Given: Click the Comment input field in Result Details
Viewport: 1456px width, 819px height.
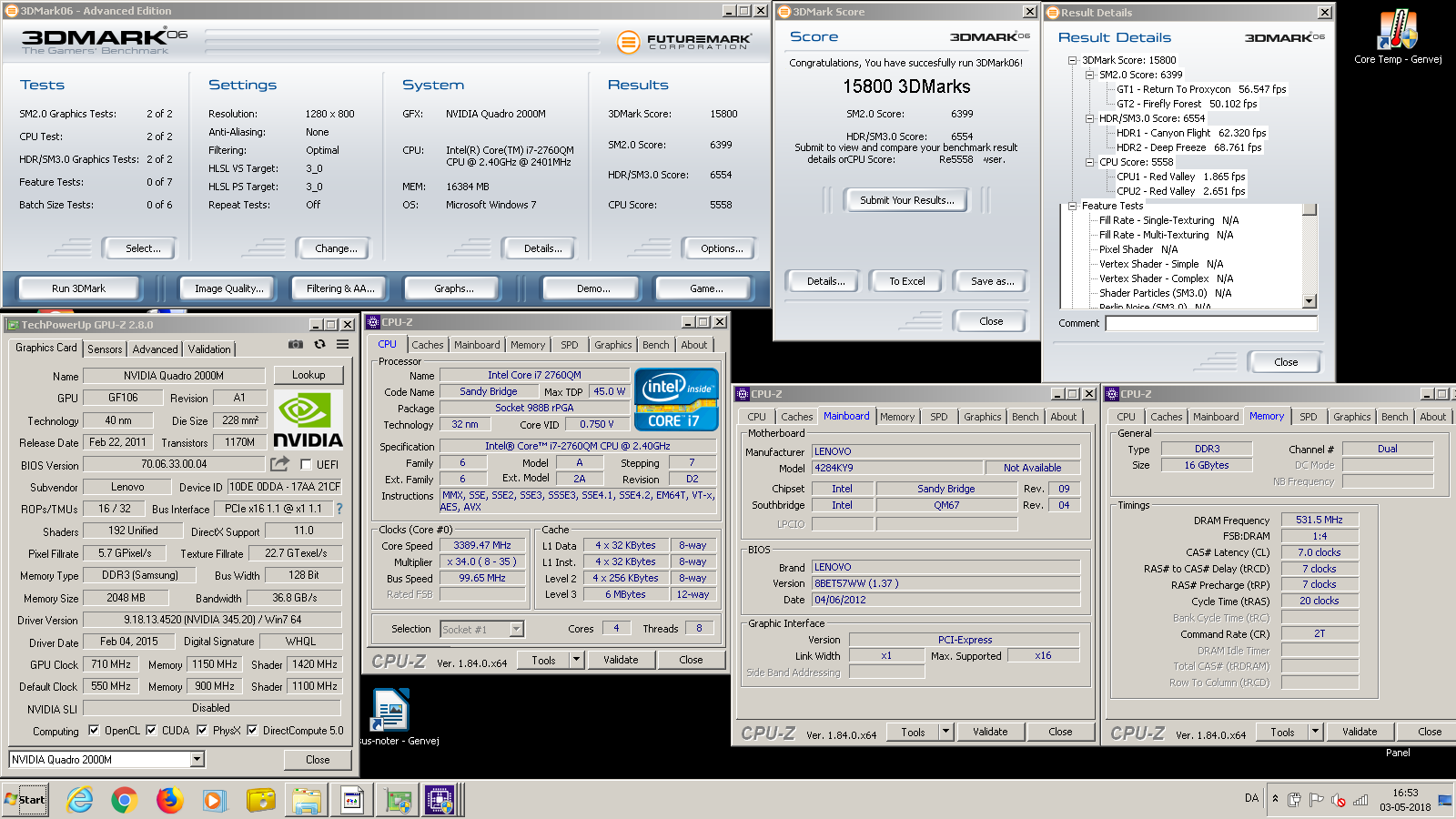Looking at the screenshot, I should coord(1211,323).
